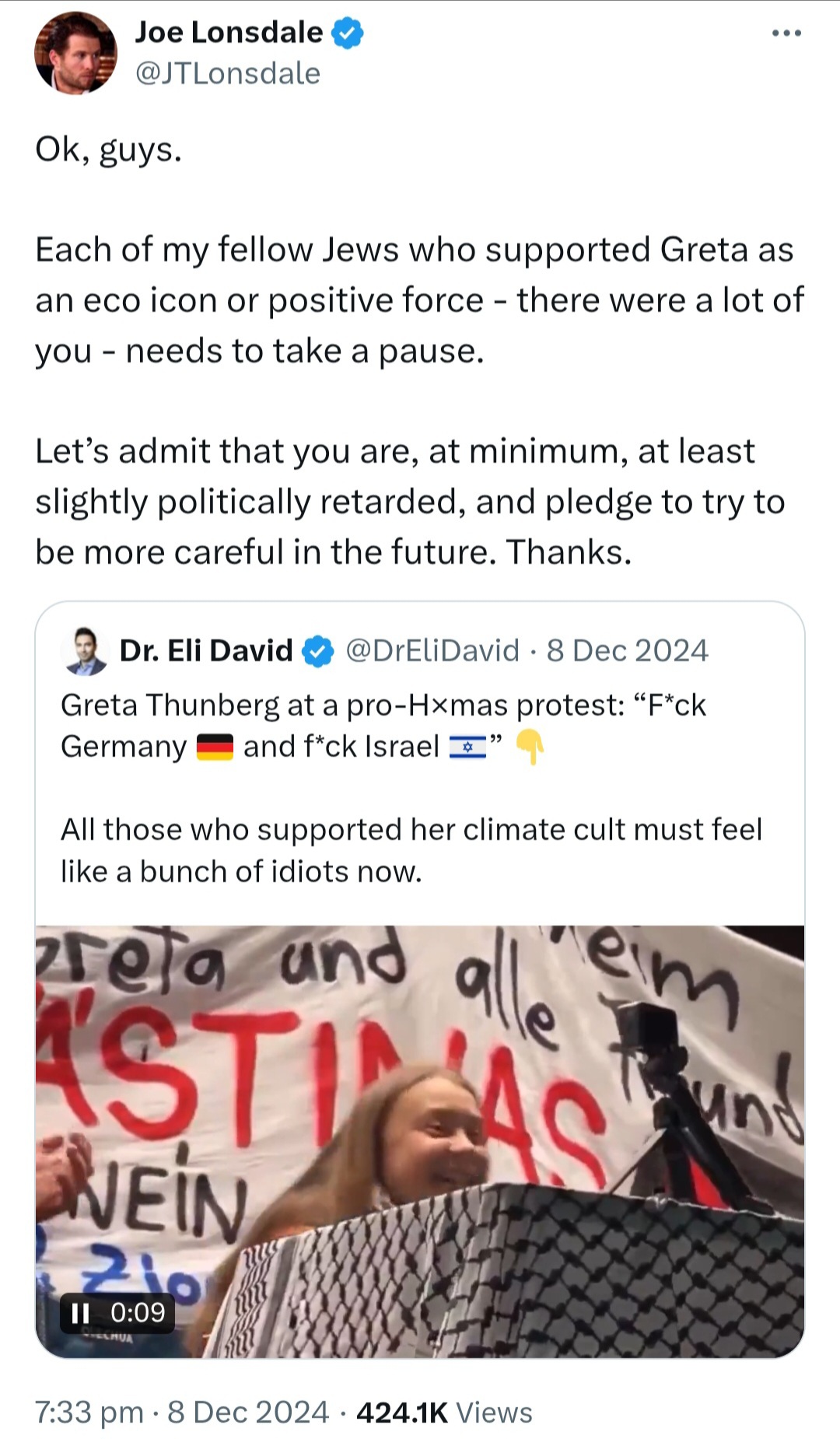
Task: Pause the video using the pause icon
Action: coord(80,1313)
